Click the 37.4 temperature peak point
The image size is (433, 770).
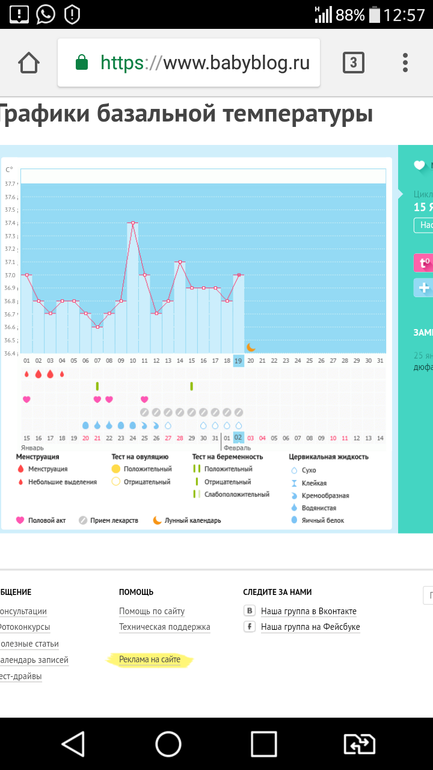coord(133,223)
